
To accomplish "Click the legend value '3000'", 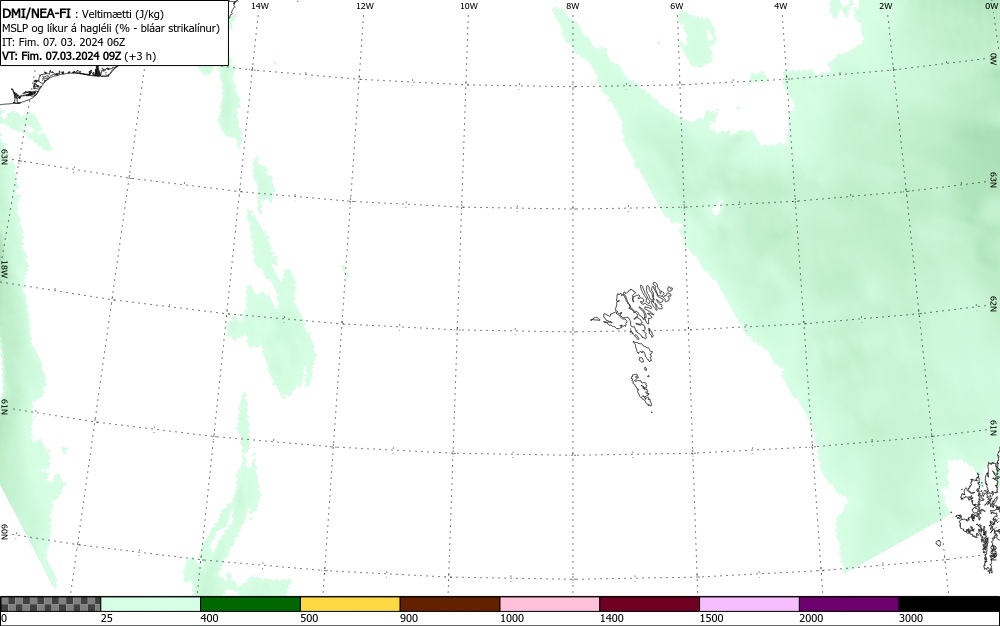I will pos(911,618).
